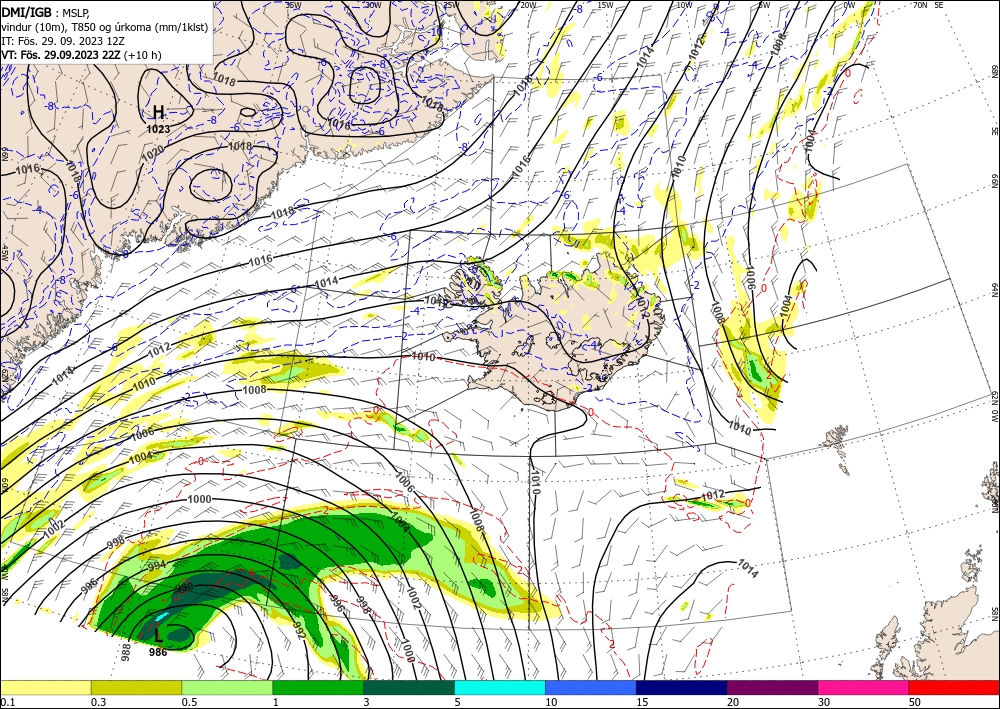Click the "70N" latitude label

tap(920, 5)
